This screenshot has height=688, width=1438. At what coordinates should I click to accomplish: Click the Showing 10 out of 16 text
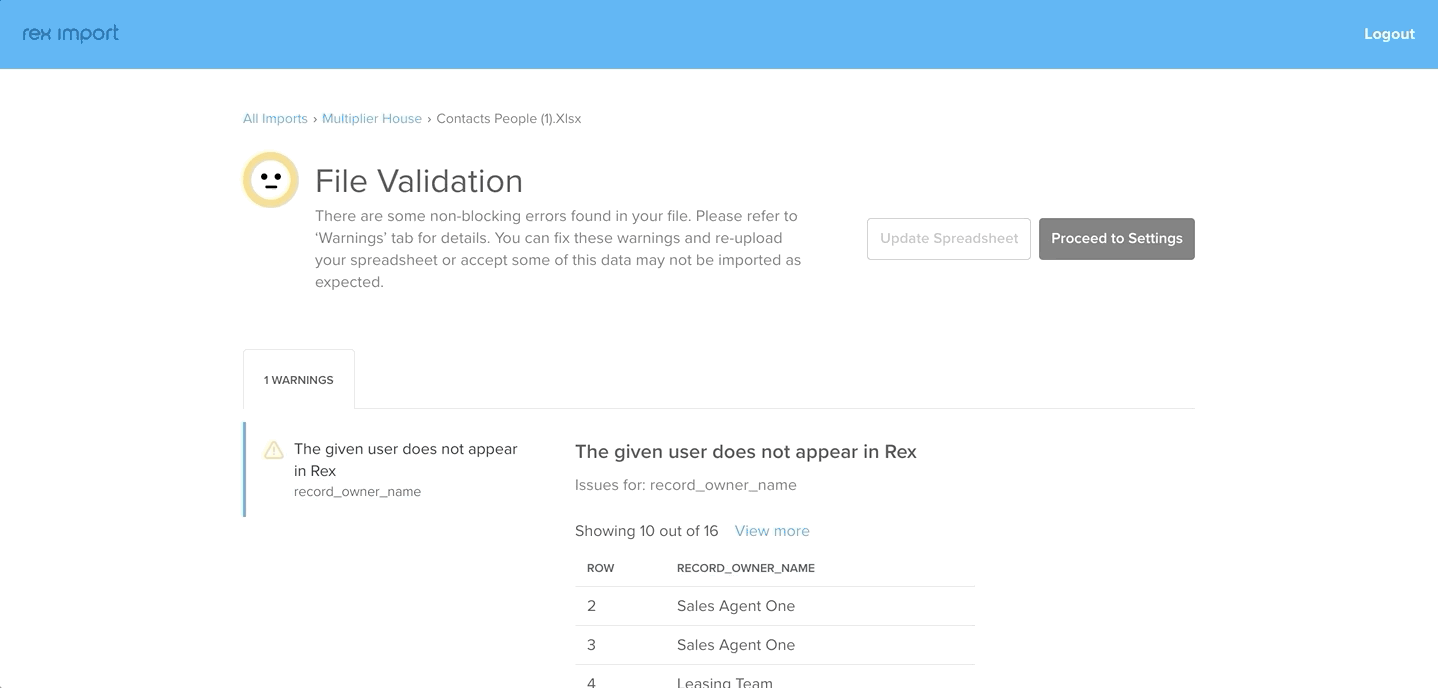coord(647,531)
